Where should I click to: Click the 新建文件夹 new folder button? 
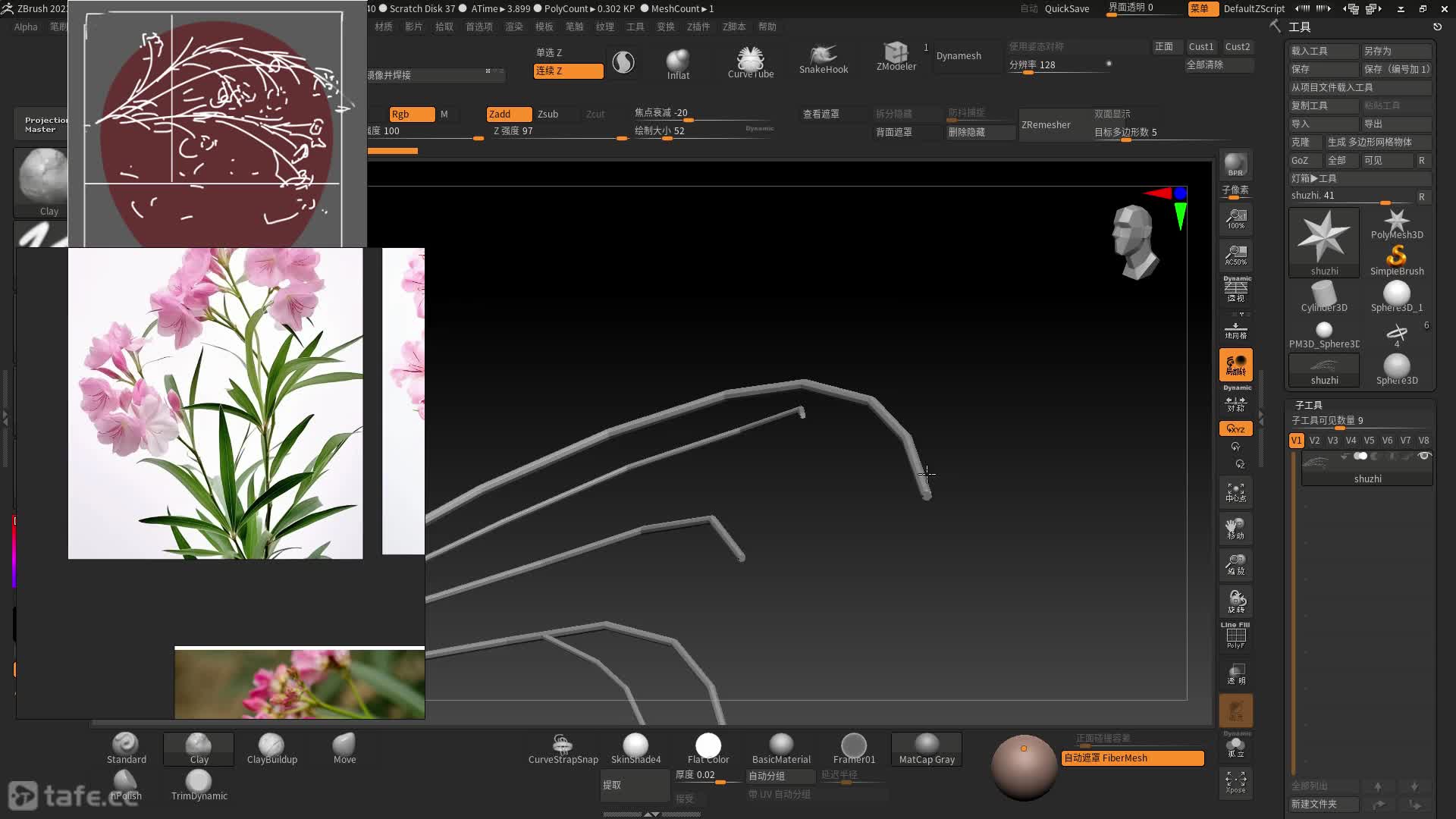(1323, 804)
